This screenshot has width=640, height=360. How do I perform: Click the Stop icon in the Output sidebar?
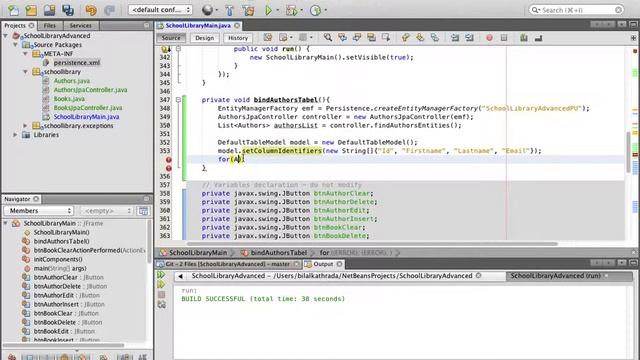click(161, 294)
